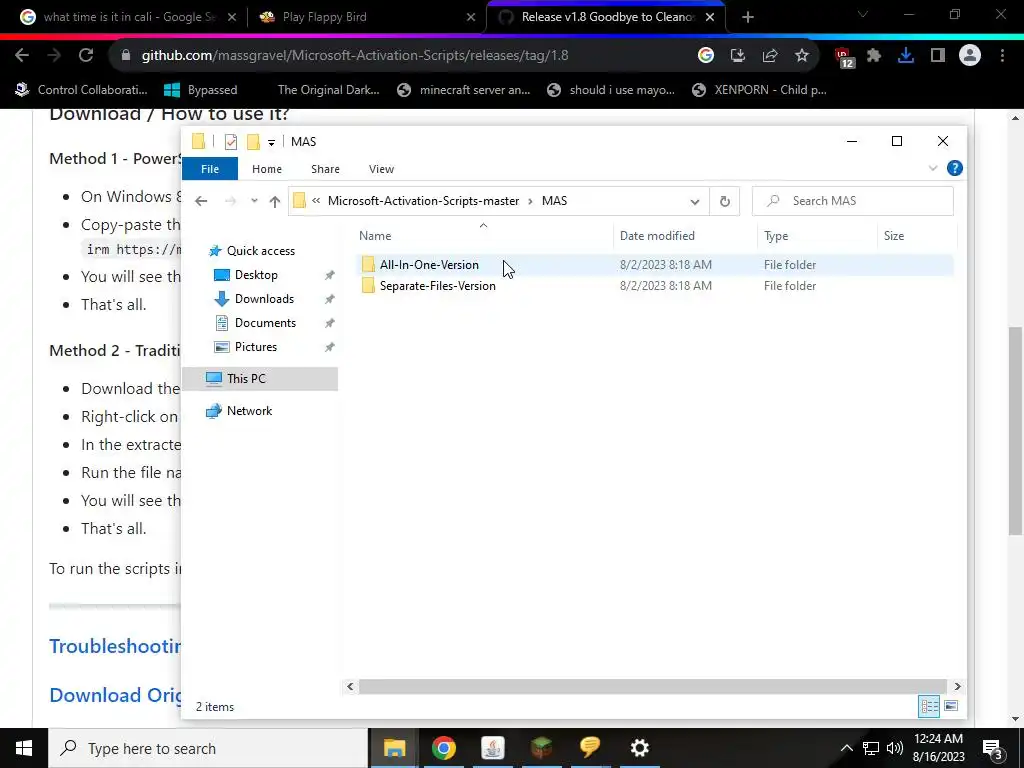Screen dimensions: 1024x768
Task: Open Control Collaborati... bookmark
Action: (x=82, y=90)
